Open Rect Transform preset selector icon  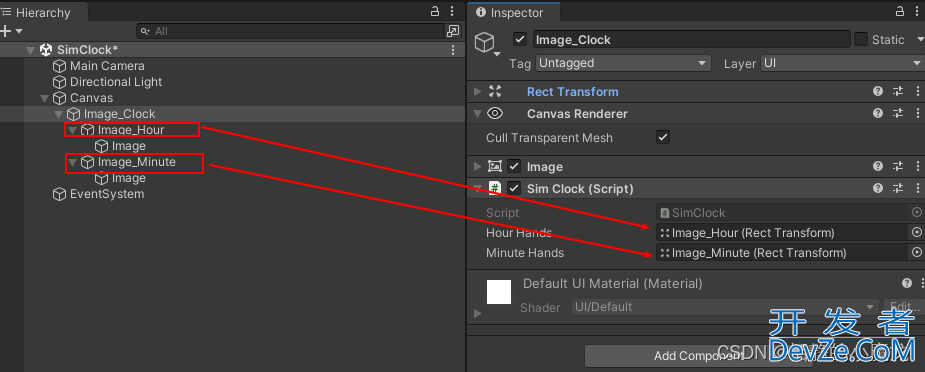898,91
